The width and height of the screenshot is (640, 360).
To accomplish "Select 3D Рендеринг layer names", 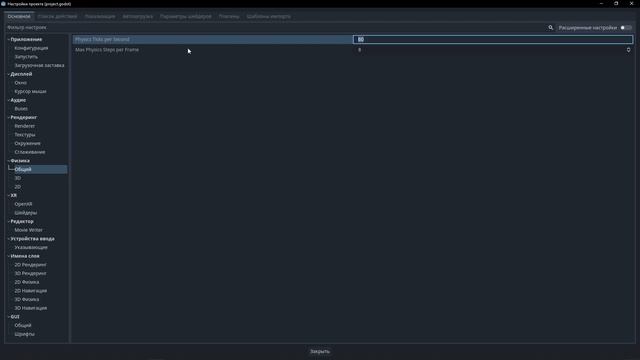I will [30, 273].
